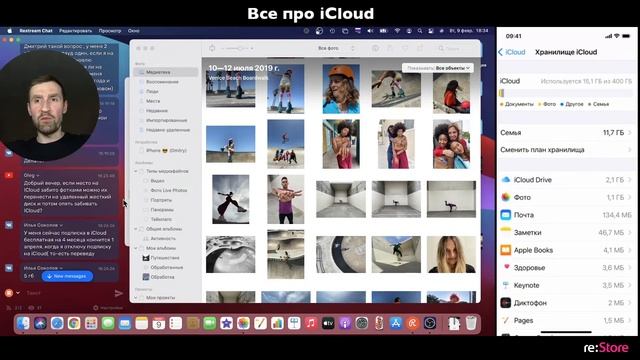Click Spotlight search icon in menu bar

(x=420, y=31)
